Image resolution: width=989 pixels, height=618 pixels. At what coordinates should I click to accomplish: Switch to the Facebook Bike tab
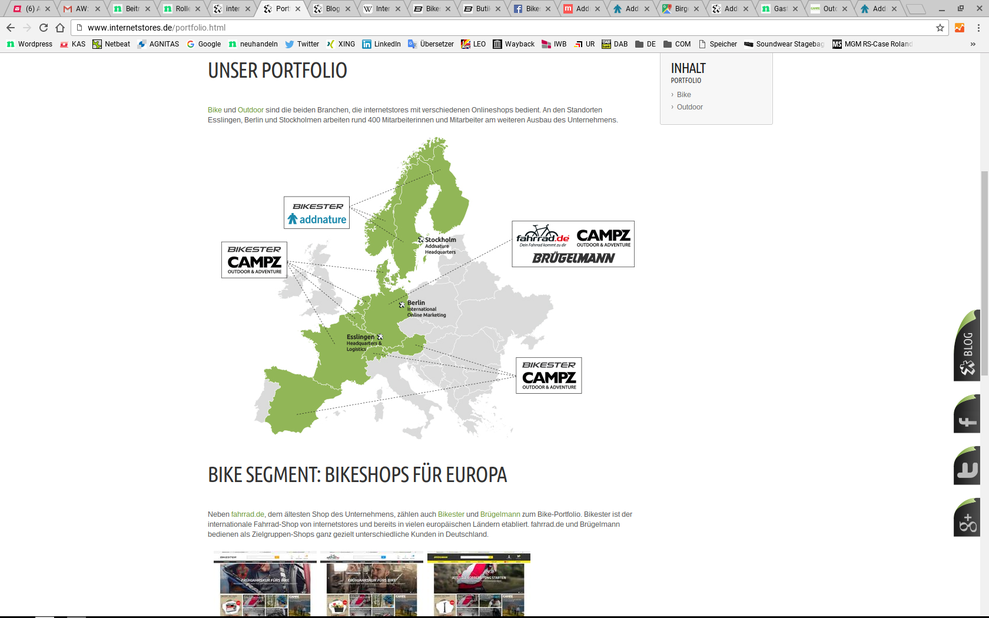tap(531, 9)
